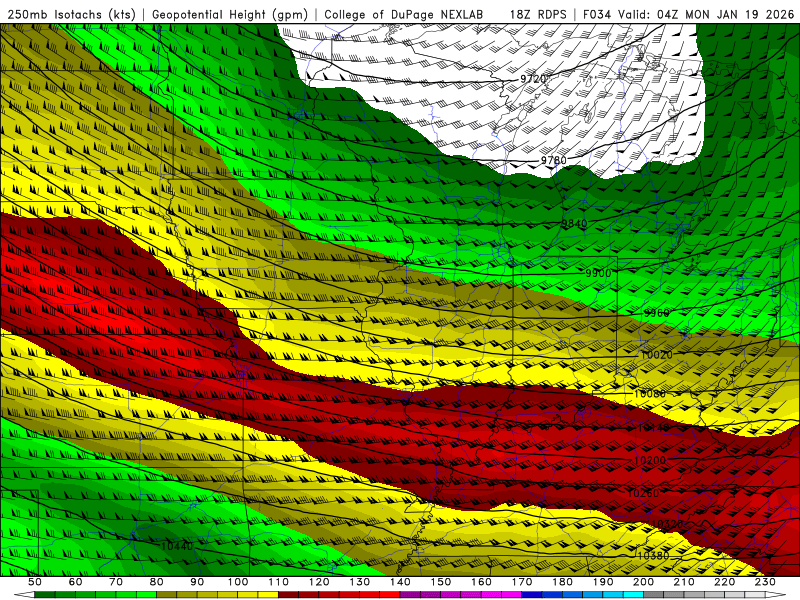Pick the bright red swatch just before 140

pyautogui.click(x=390, y=594)
